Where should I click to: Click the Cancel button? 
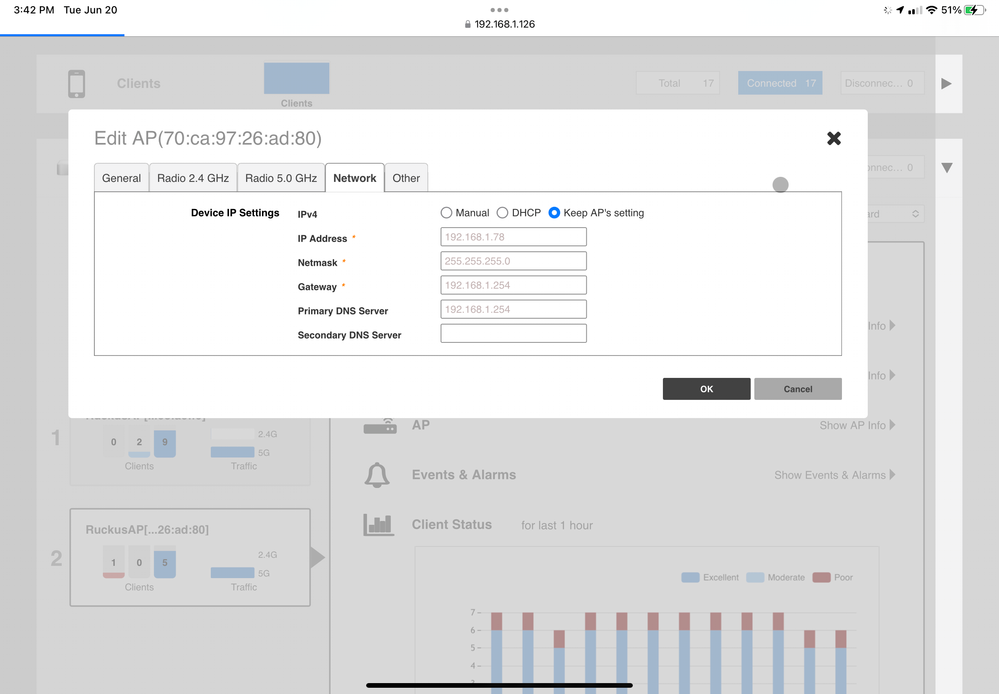point(797,389)
